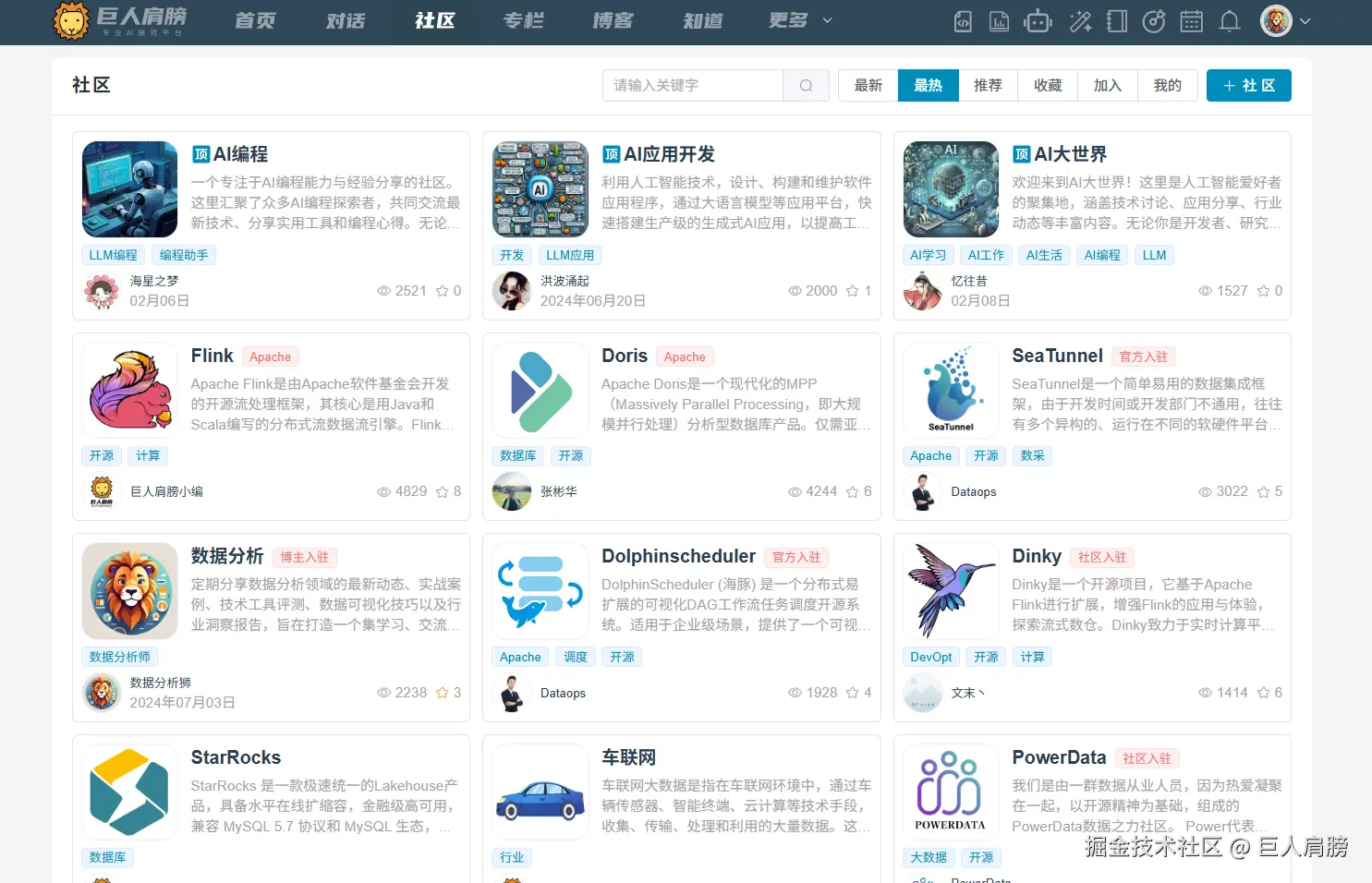Expand the user avatar dropdown arrow
The height and width of the screenshot is (883, 1372).
point(1305,21)
